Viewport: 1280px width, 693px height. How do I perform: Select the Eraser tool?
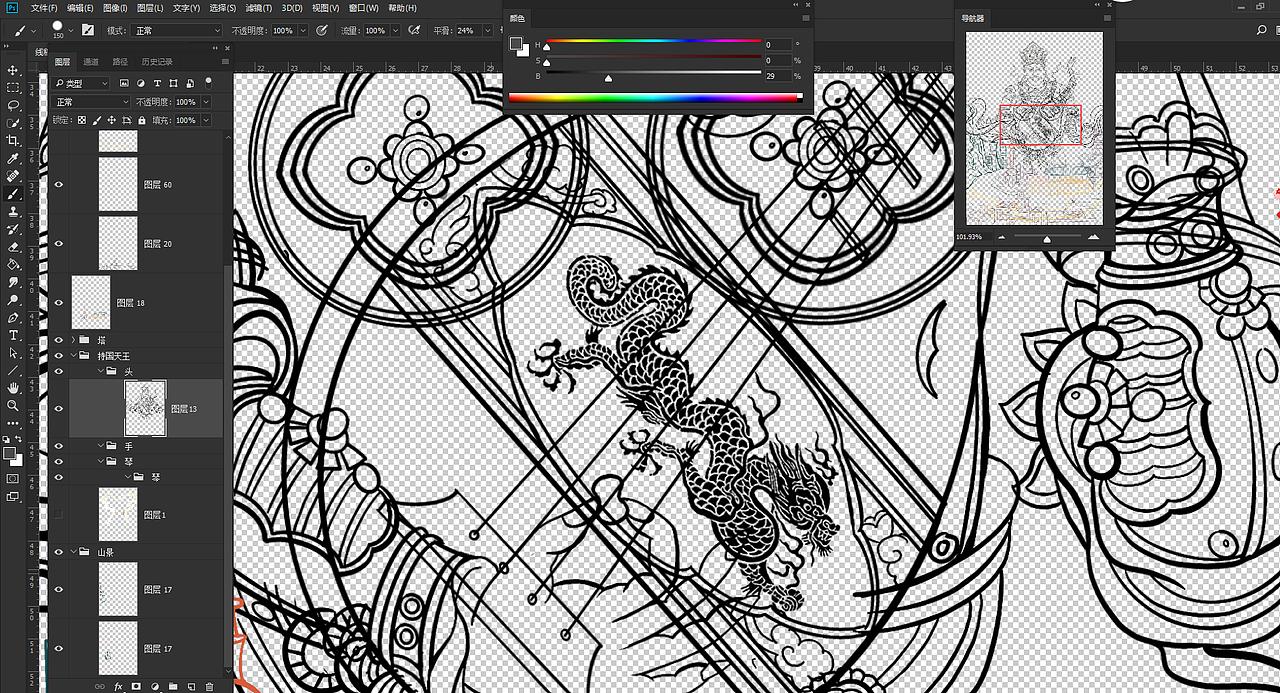(x=13, y=247)
